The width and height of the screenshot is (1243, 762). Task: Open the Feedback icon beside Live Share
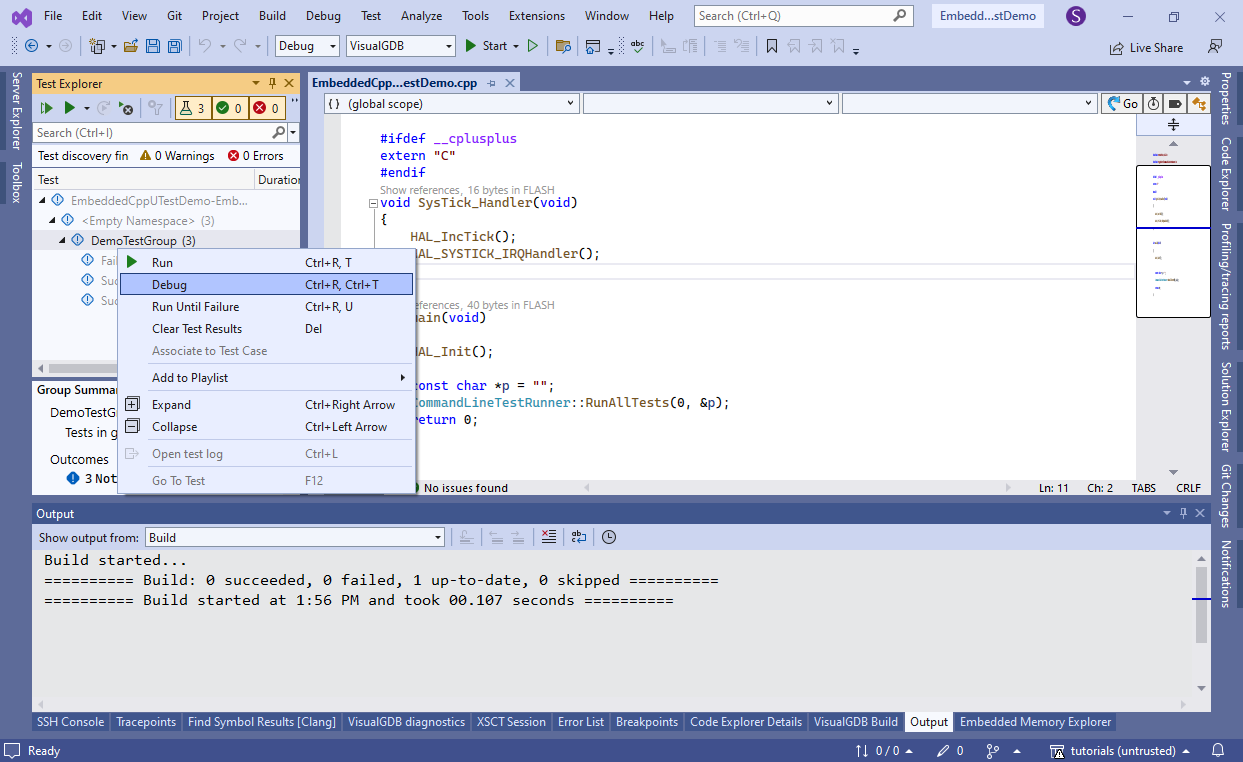(x=1214, y=47)
